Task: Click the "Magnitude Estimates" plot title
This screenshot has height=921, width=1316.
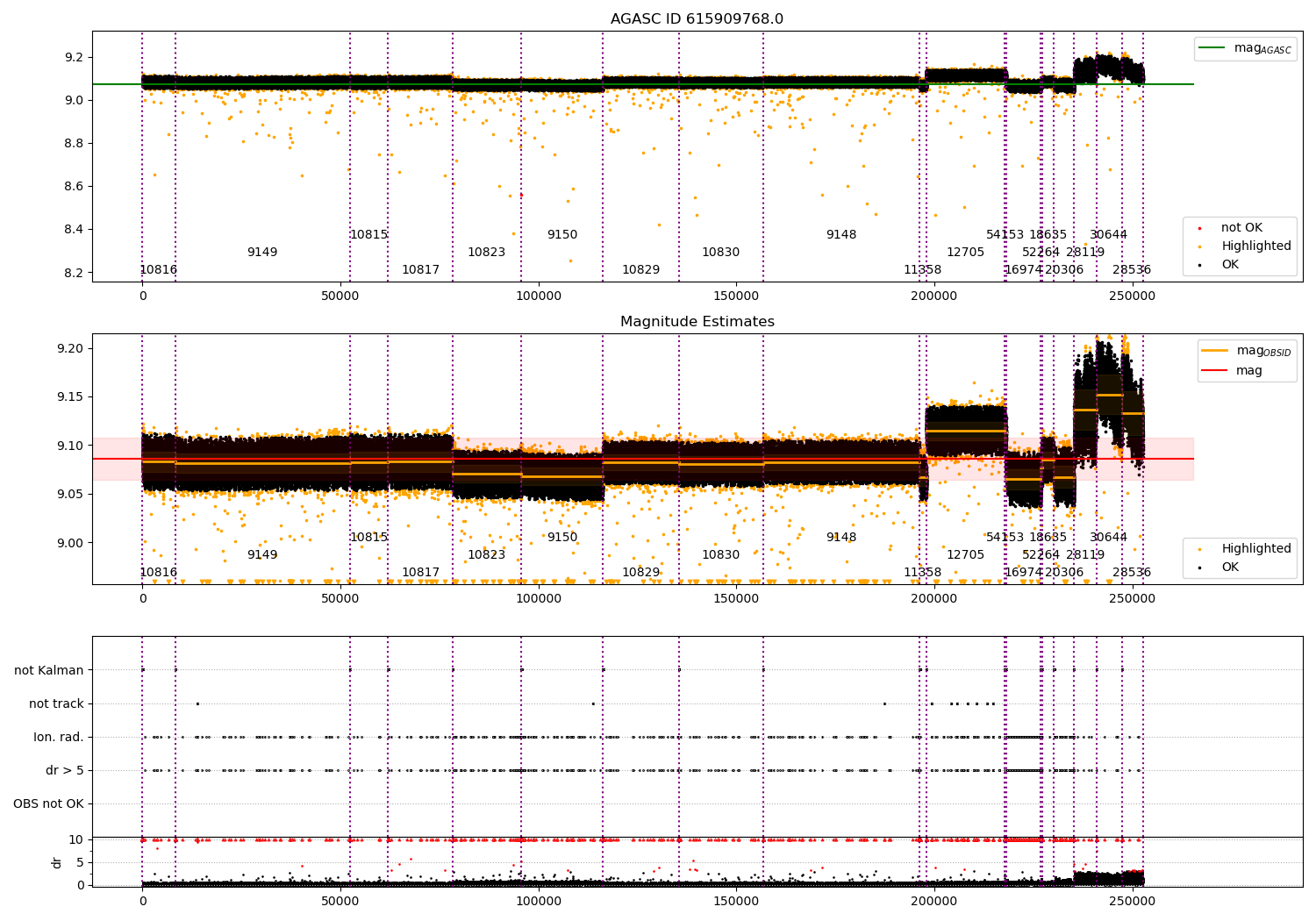Action: 697,322
